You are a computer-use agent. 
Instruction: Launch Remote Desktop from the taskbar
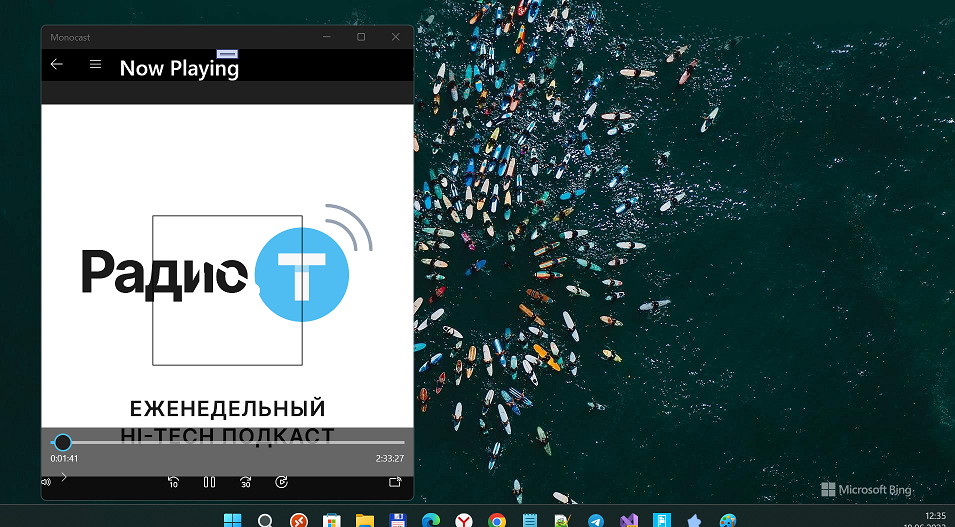(298, 521)
